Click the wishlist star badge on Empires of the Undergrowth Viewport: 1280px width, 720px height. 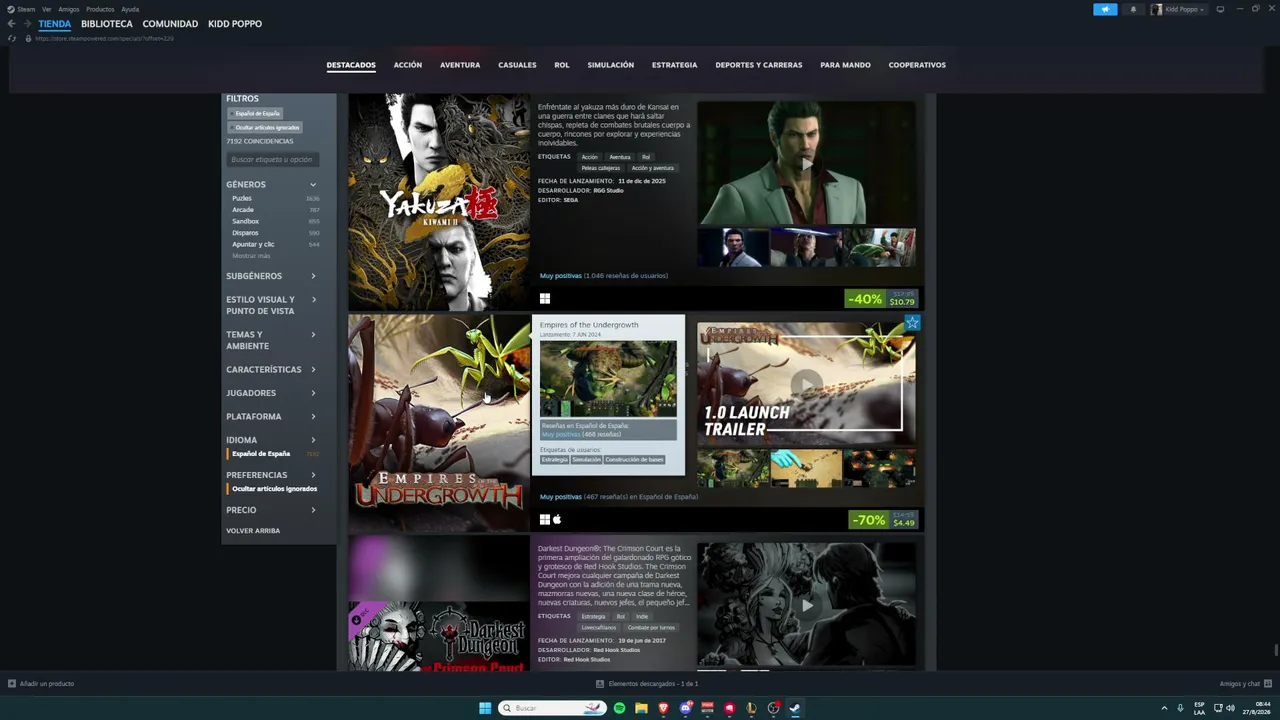(x=912, y=323)
